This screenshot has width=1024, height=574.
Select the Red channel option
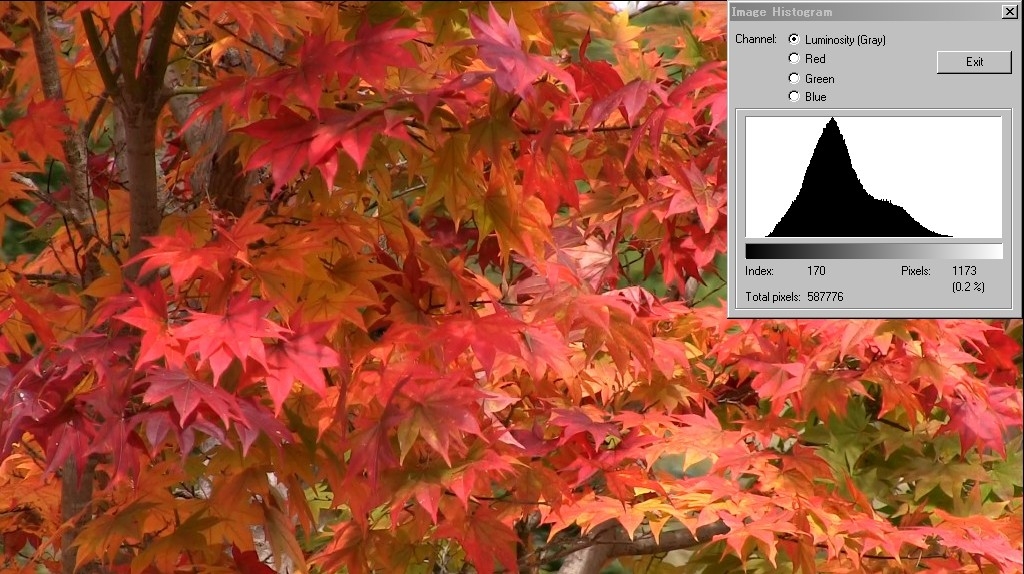coord(794,58)
